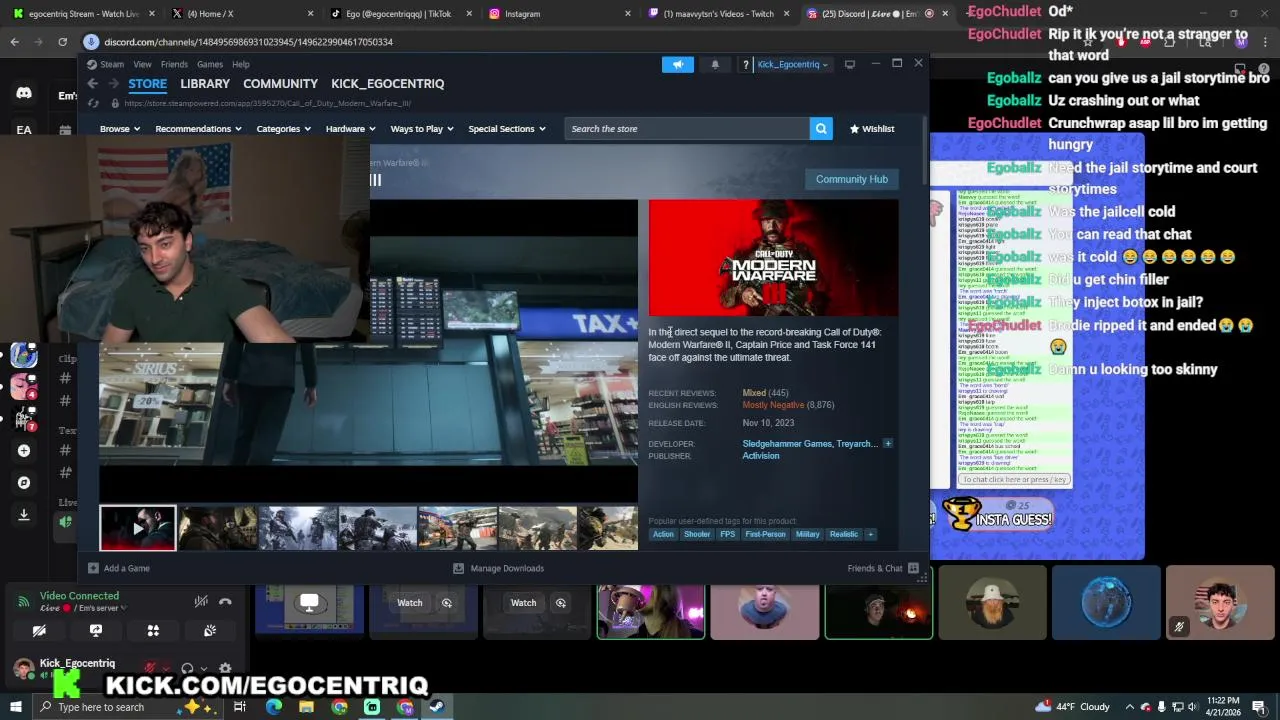Expand more tags plus button

click(870, 534)
